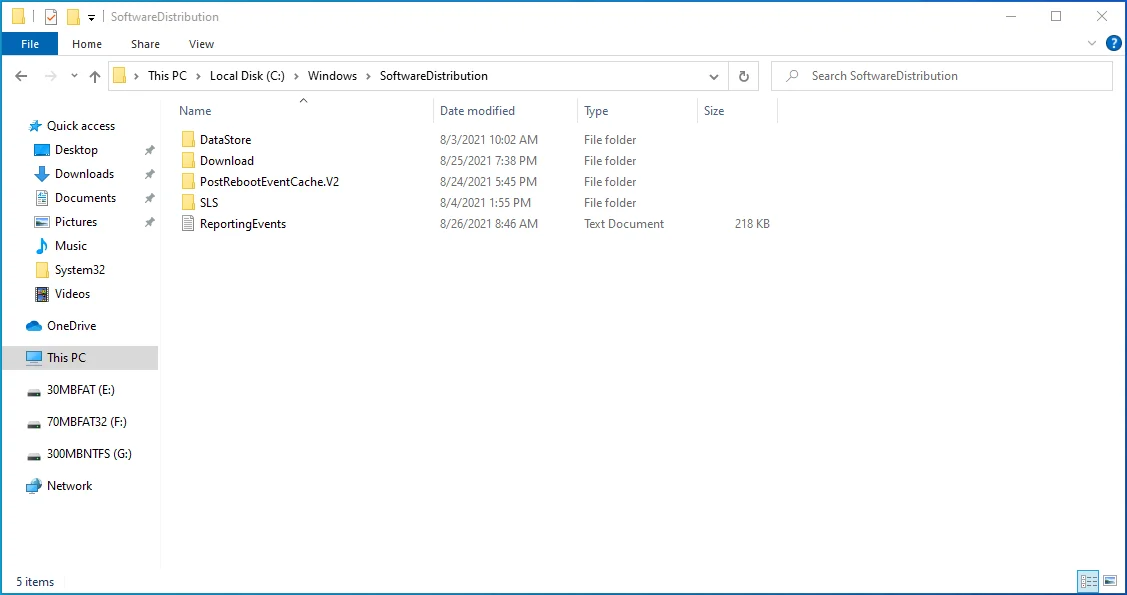Viewport: 1127px width, 595px height.
Task: Open the address bar history dropdown
Action: (714, 76)
